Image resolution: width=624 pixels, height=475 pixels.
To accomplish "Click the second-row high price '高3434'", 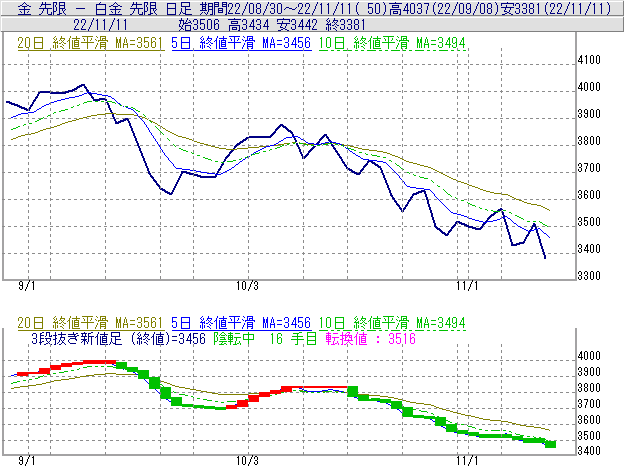I will (249, 25).
